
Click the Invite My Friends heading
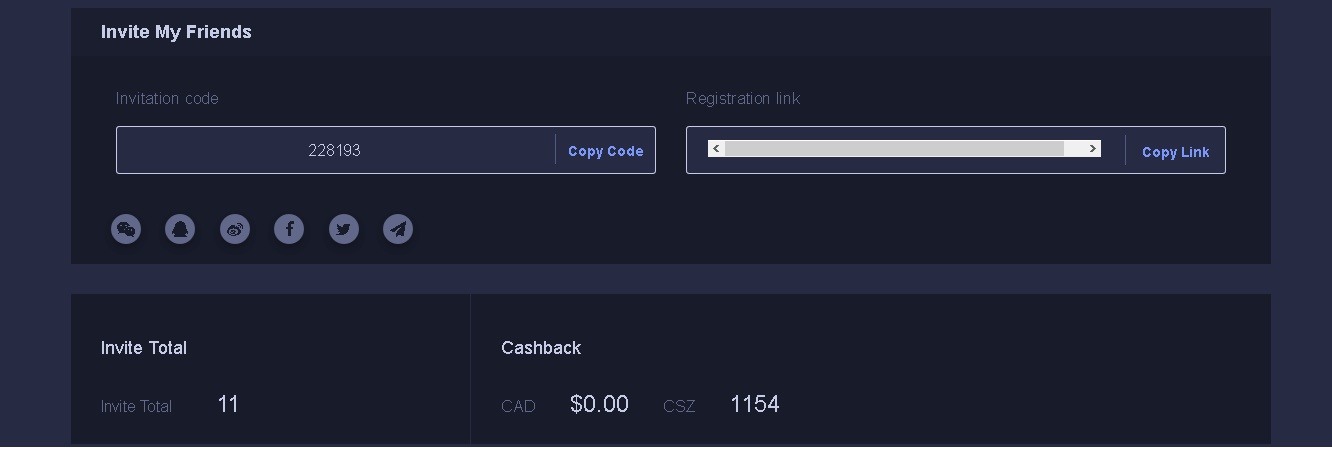click(176, 32)
